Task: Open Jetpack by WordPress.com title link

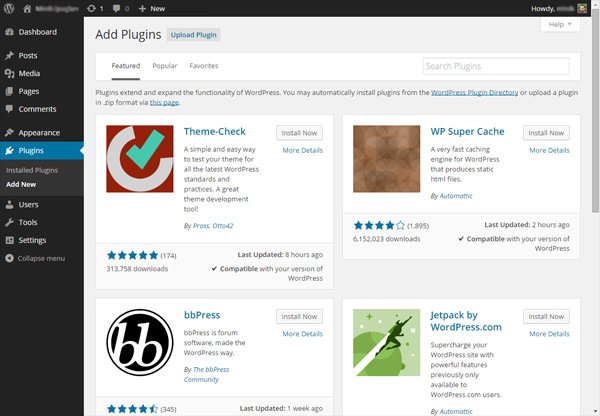Action: tap(466, 321)
